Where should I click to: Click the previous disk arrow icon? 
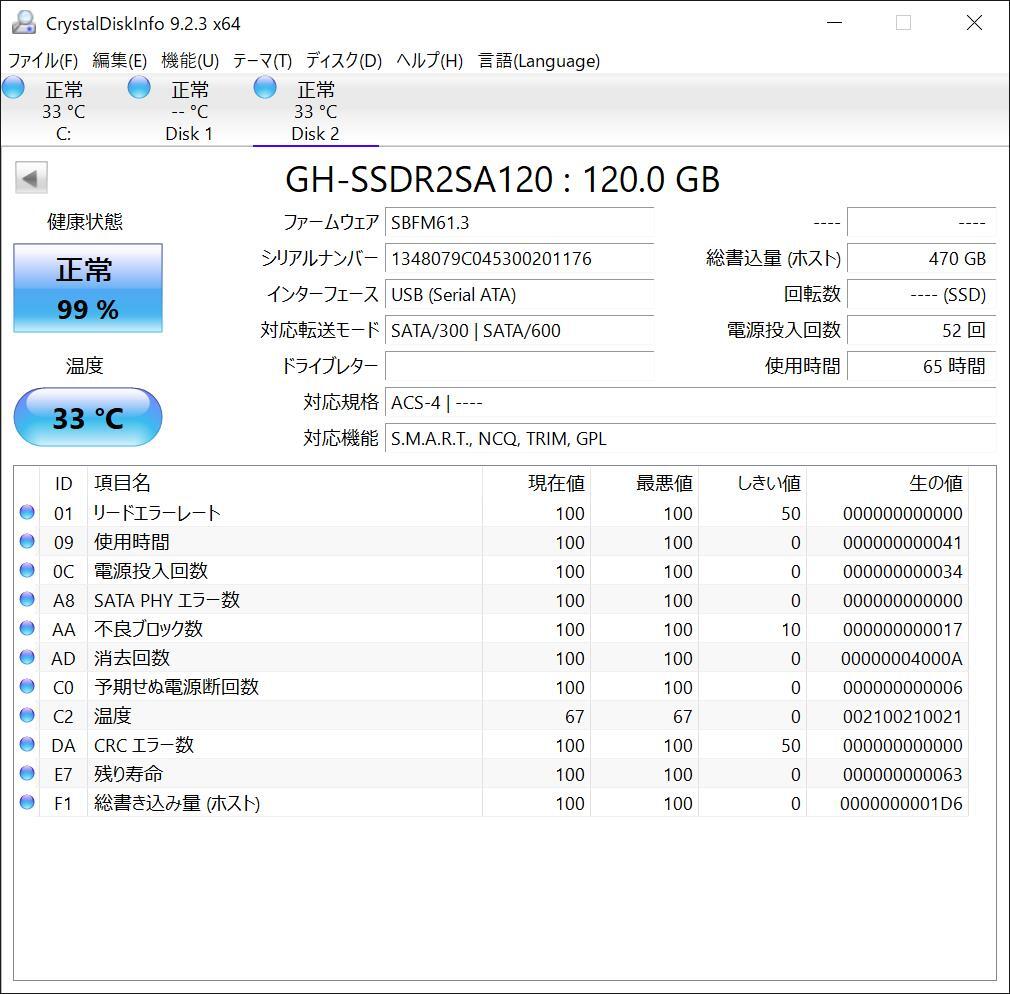pos(30,179)
